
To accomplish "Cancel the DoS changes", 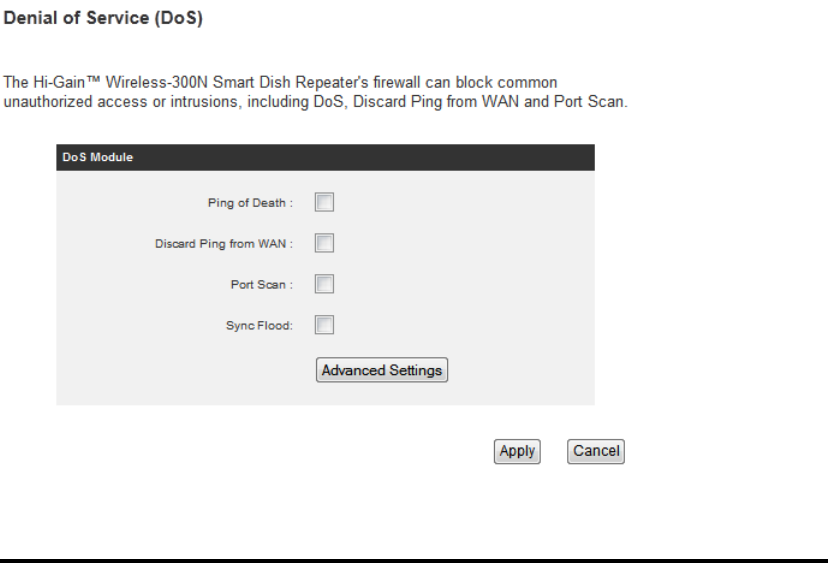I will point(596,452).
